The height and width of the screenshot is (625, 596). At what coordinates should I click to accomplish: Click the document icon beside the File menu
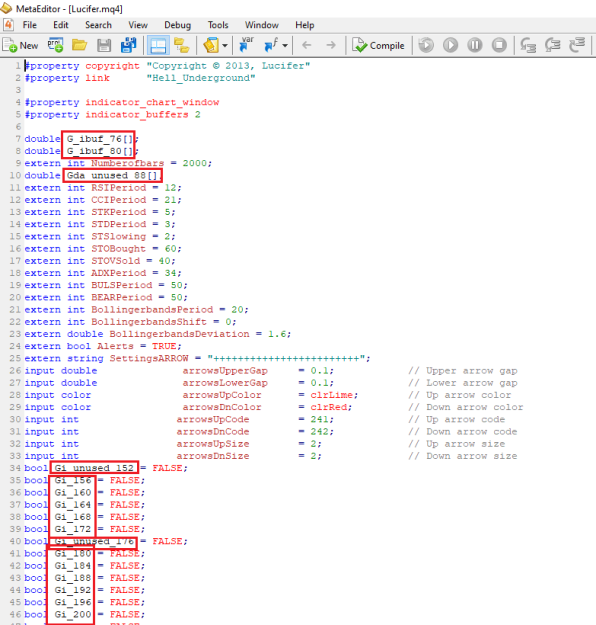[8, 25]
